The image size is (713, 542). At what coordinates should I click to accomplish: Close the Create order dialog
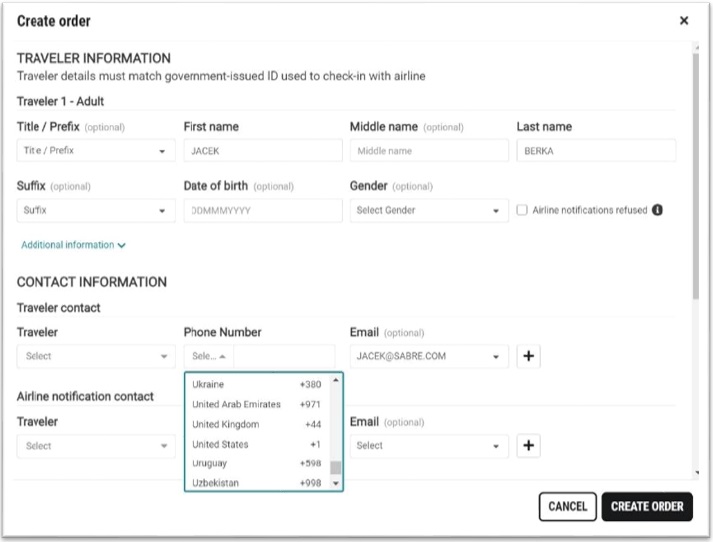[x=683, y=20]
